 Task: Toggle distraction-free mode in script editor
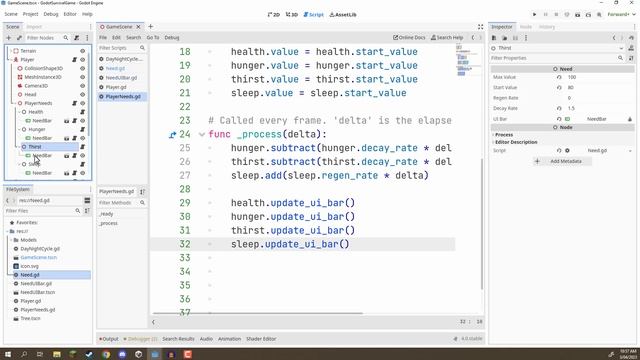[480, 27]
